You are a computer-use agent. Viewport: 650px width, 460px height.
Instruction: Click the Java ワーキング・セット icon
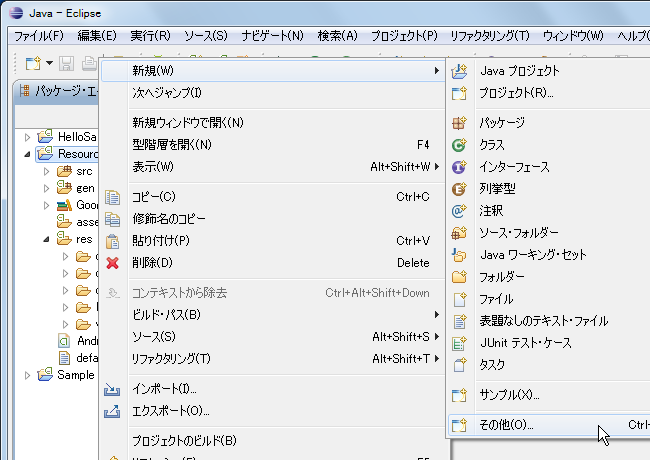pos(459,255)
